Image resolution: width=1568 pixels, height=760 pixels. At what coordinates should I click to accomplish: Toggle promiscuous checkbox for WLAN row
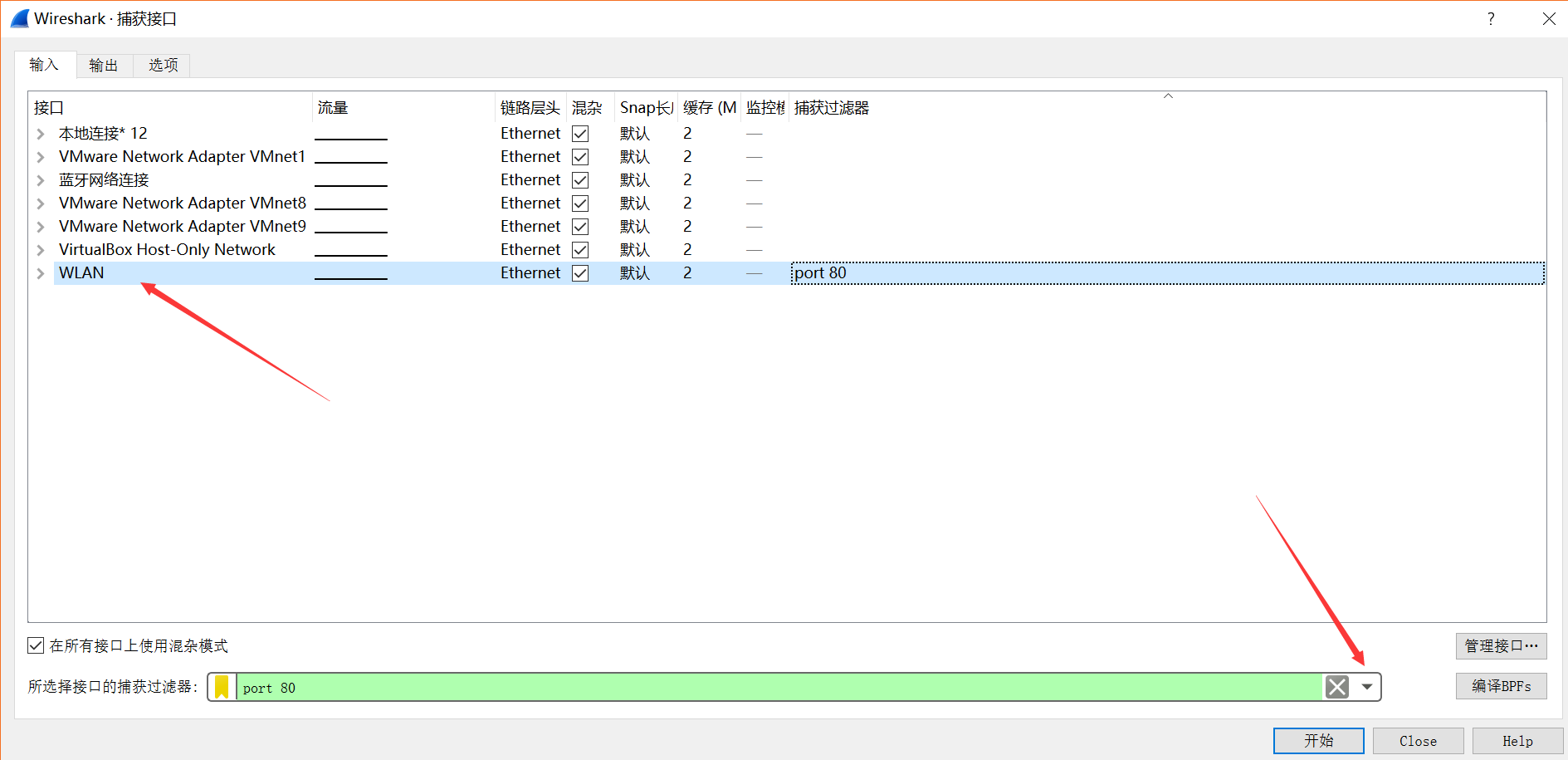click(x=580, y=273)
